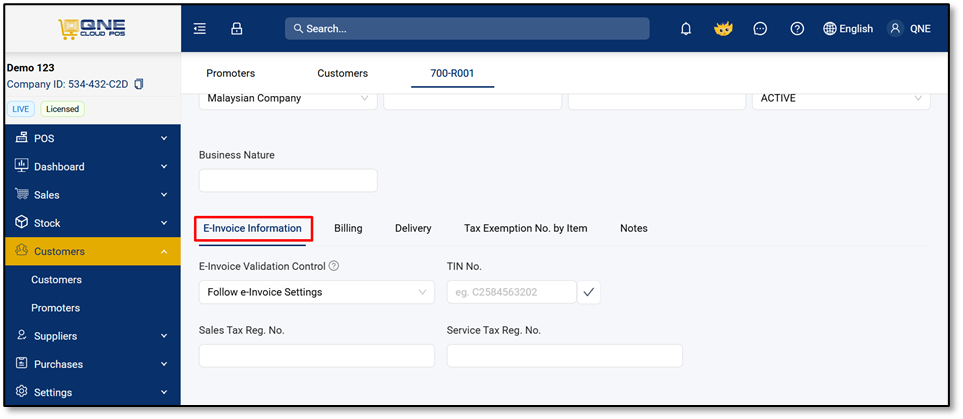Viewport: 963px width, 419px height.
Task: Open the Delivery tab
Action: 413,228
